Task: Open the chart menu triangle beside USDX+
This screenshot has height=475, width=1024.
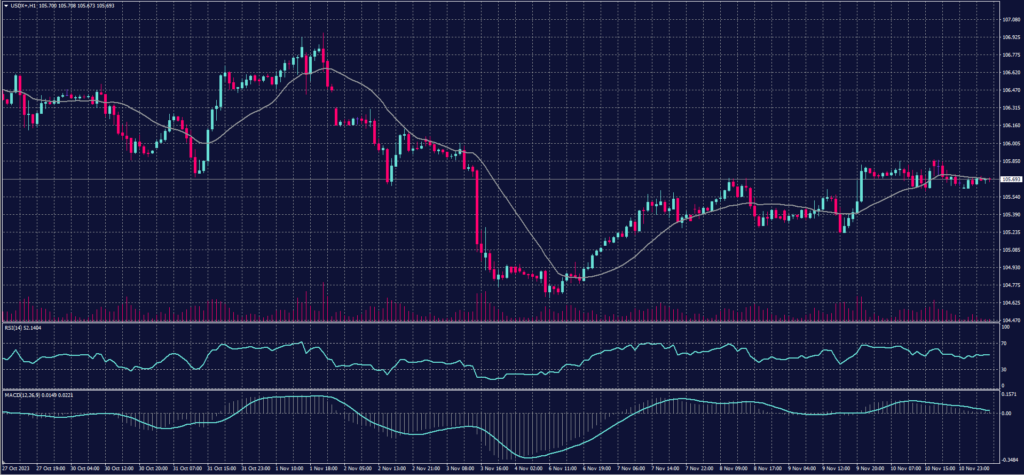Action: [5, 4]
